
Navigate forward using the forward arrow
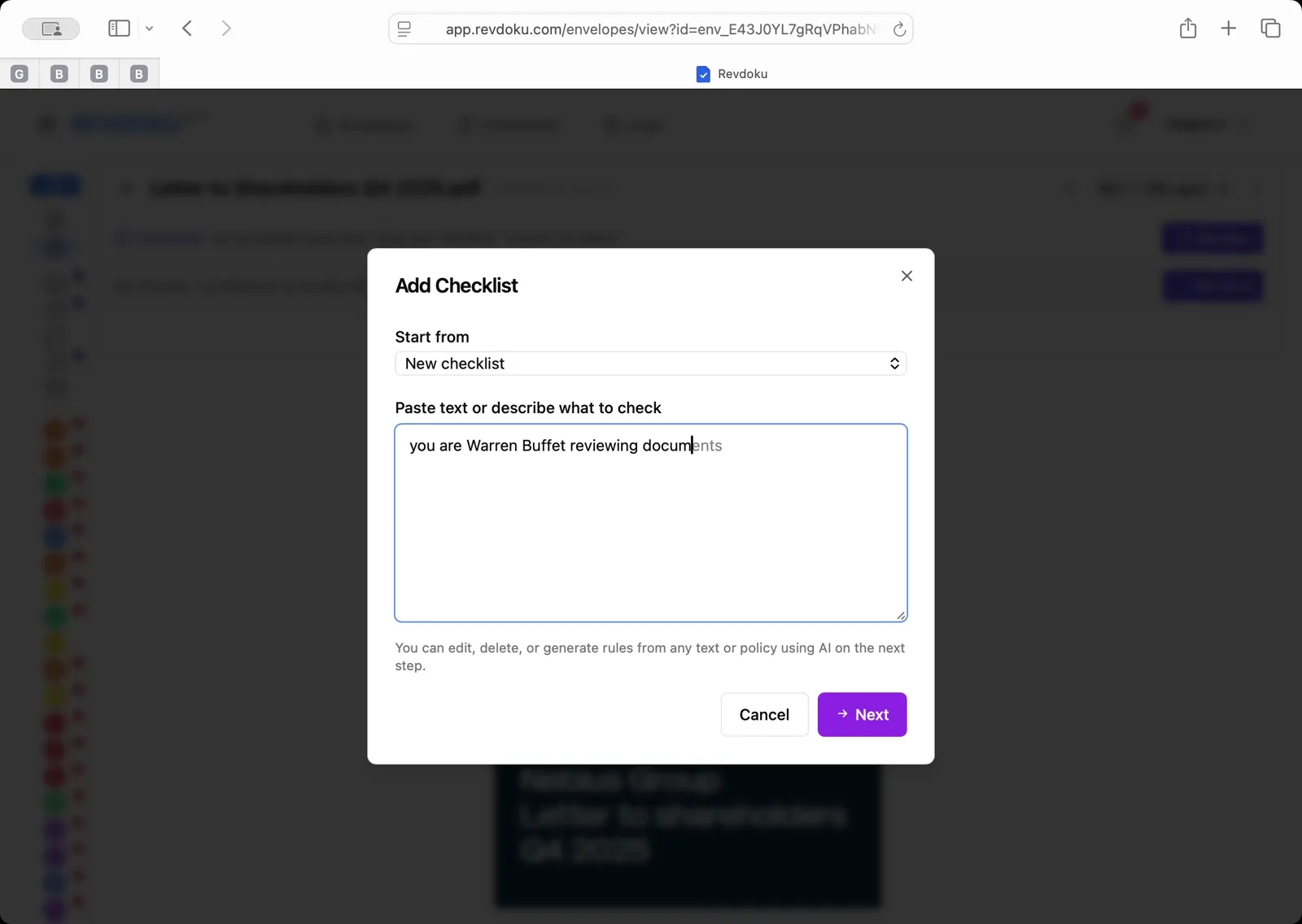click(227, 28)
